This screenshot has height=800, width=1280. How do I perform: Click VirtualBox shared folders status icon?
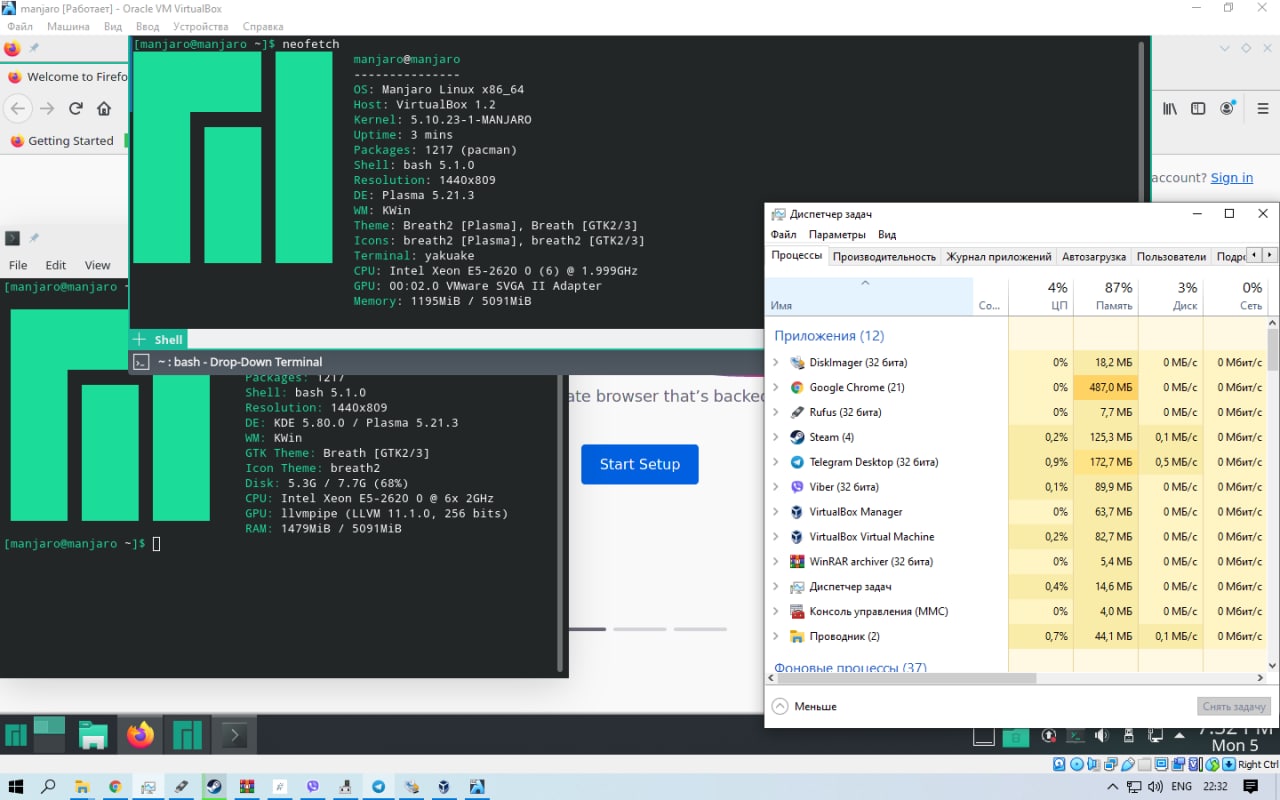pyautogui.click(x=1144, y=765)
